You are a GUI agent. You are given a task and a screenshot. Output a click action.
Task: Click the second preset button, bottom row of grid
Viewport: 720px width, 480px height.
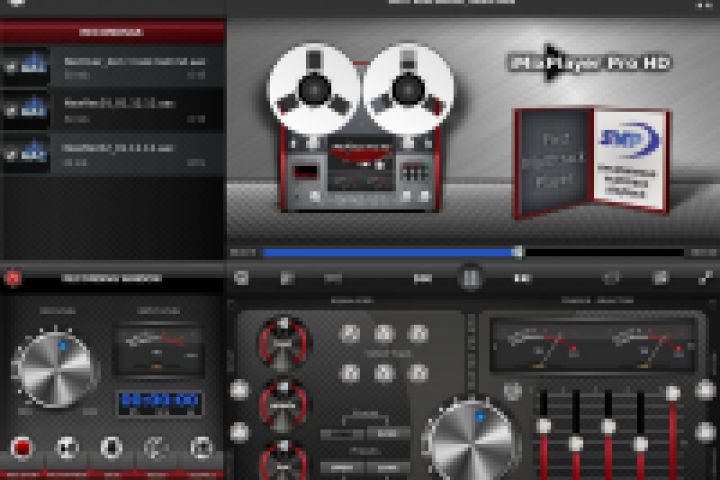click(384, 373)
